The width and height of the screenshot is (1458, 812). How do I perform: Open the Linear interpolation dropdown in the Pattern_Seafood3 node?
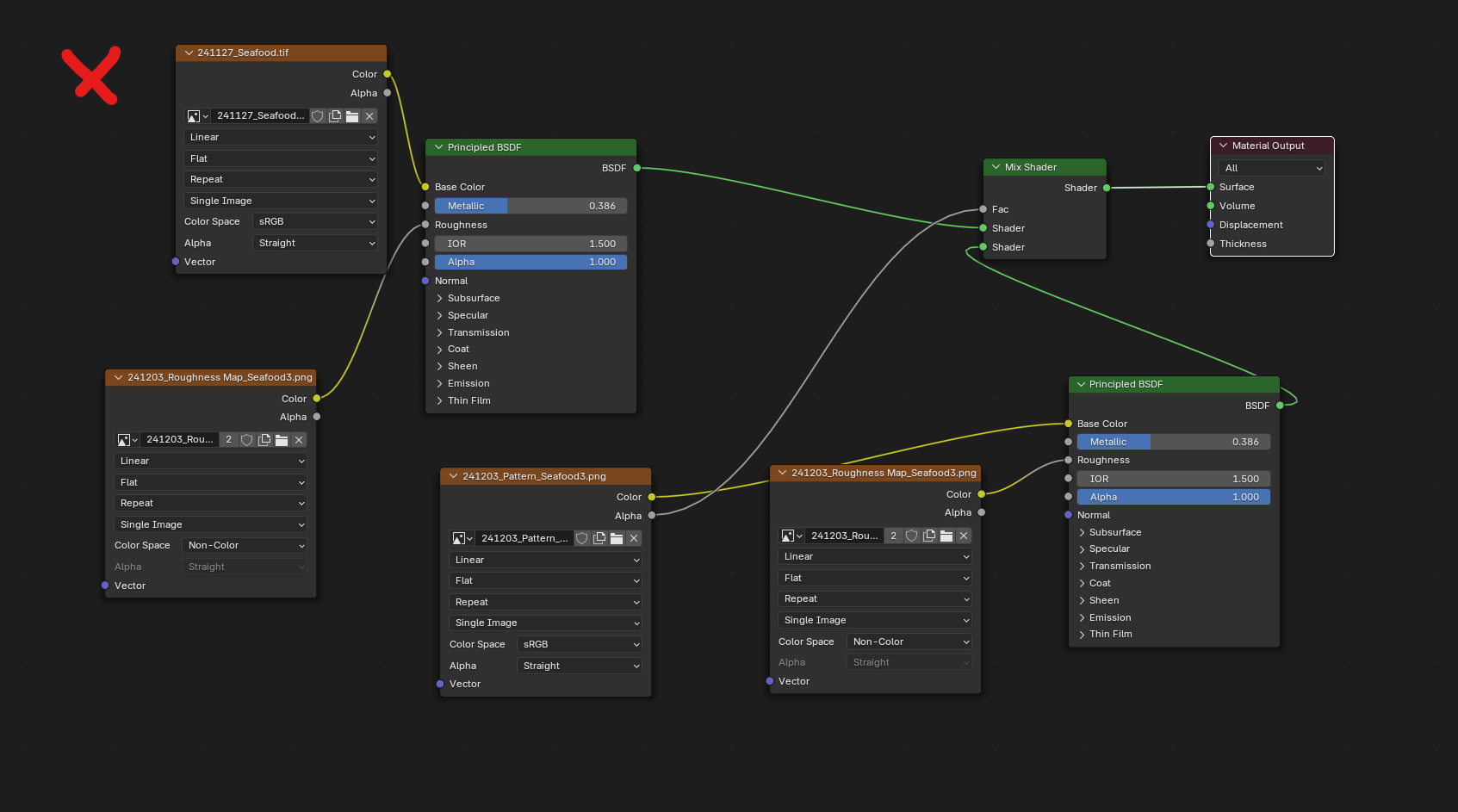coord(546,560)
